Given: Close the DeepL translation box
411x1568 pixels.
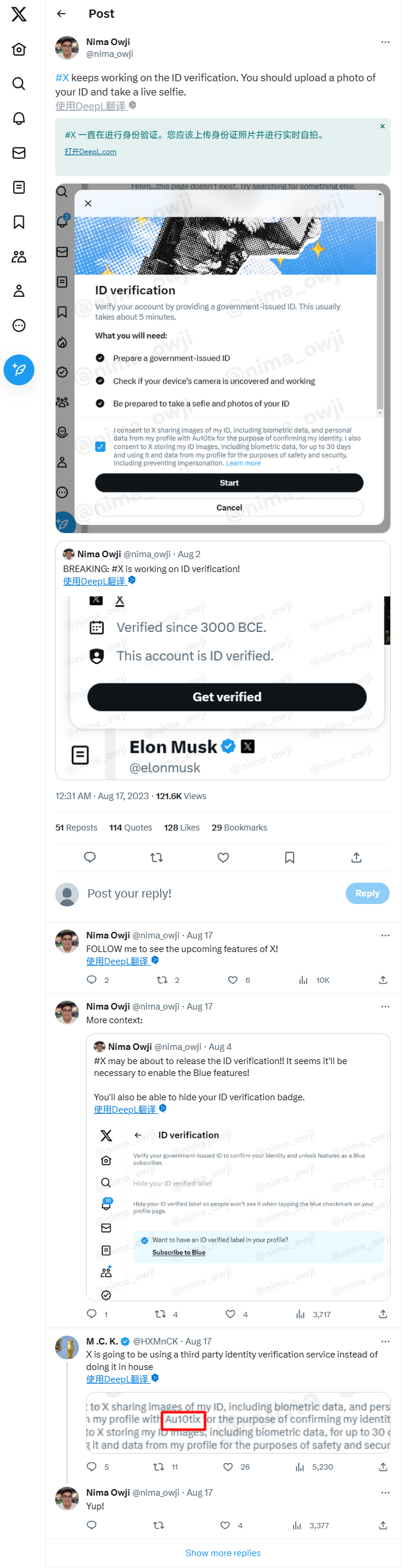Looking at the screenshot, I should (x=383, y=127).
